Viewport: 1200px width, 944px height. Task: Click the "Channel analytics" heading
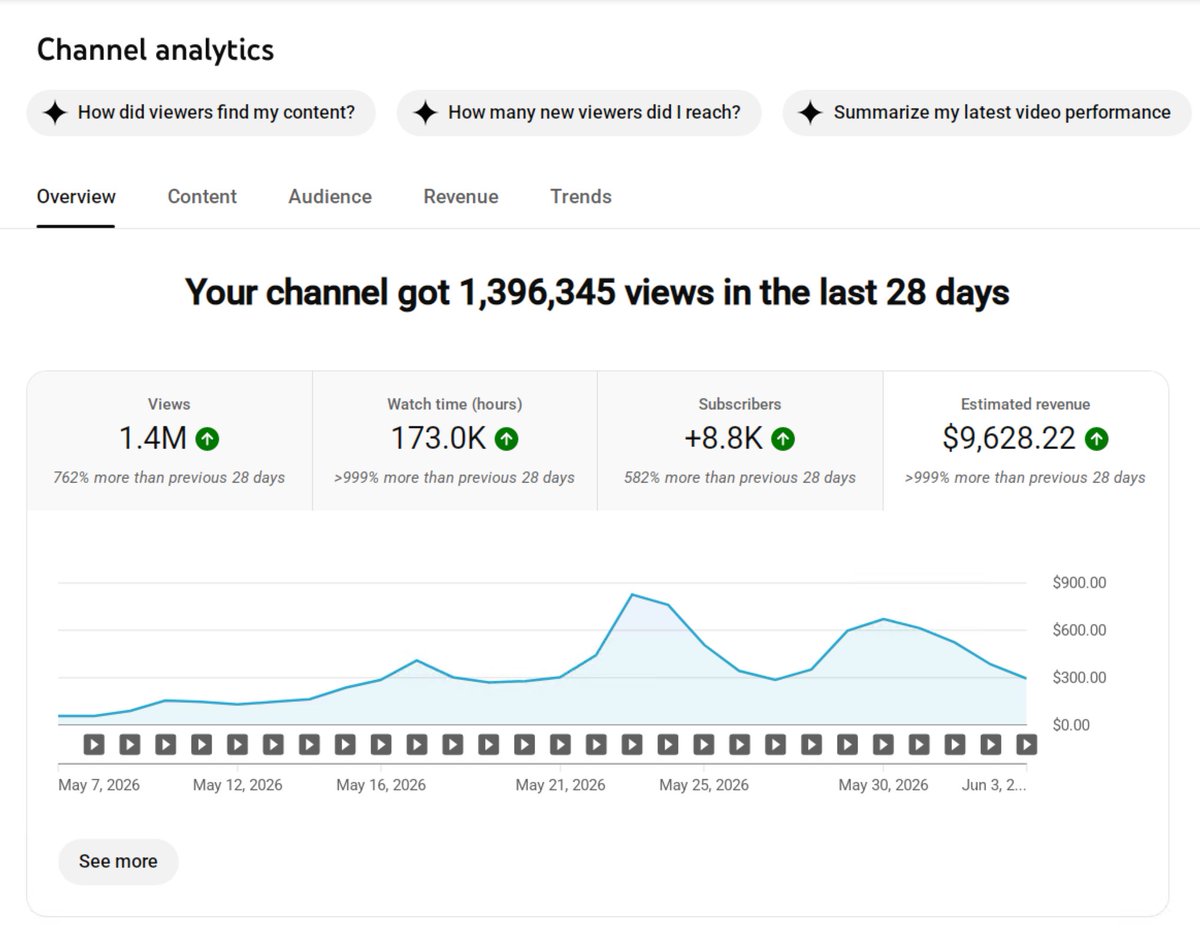coord(155,50)
